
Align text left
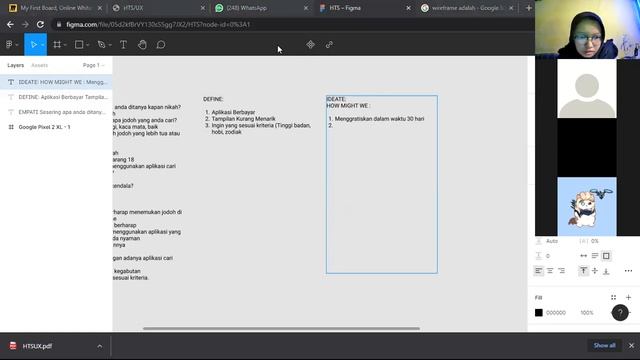pos(539,271)
